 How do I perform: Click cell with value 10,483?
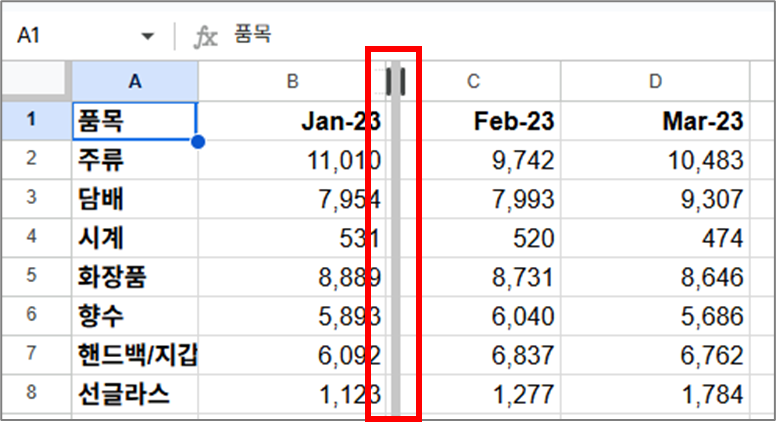pyautogui.click(x=655, y=159)
